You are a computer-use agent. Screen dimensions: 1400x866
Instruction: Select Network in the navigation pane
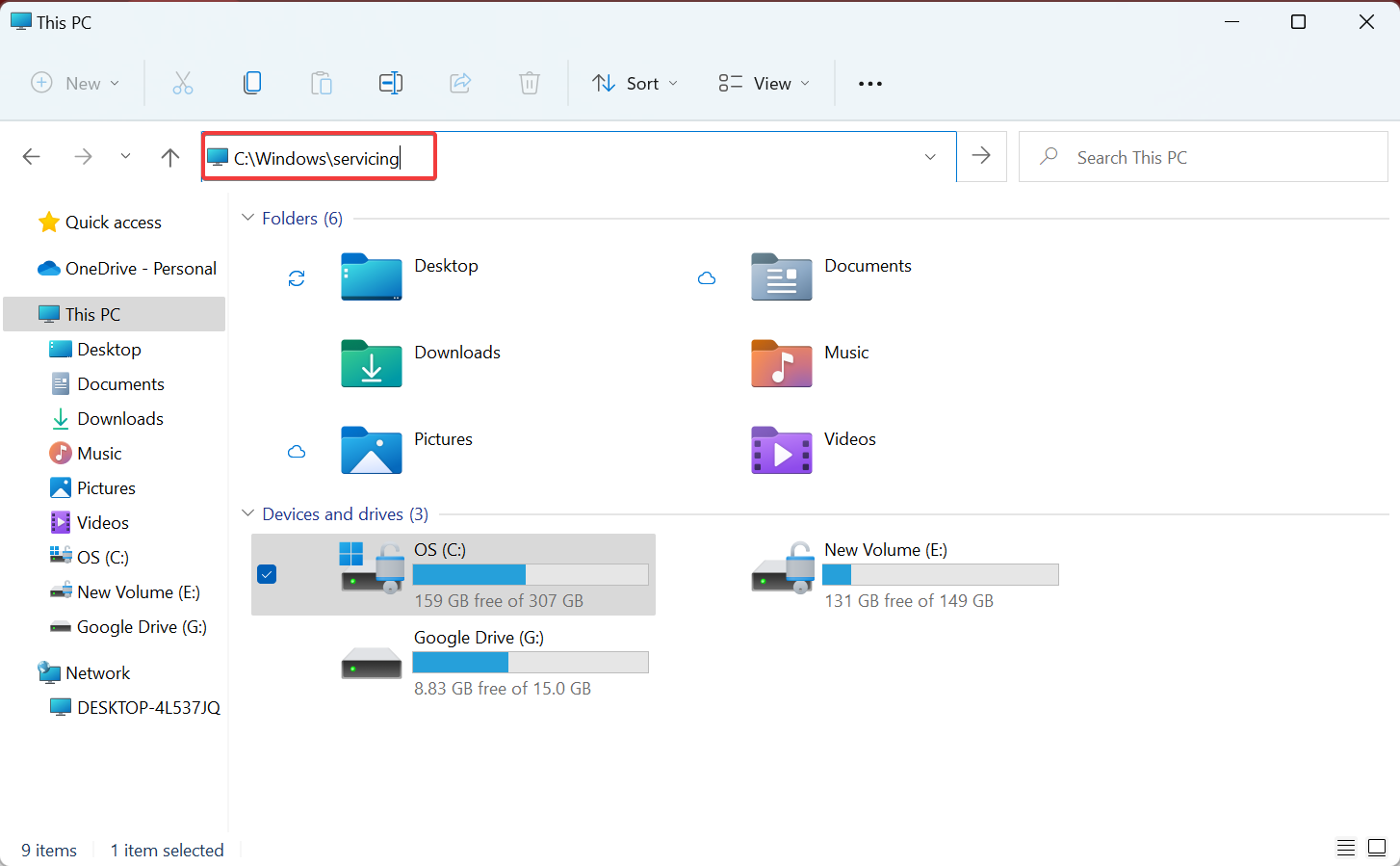click(x=114, y=673)
